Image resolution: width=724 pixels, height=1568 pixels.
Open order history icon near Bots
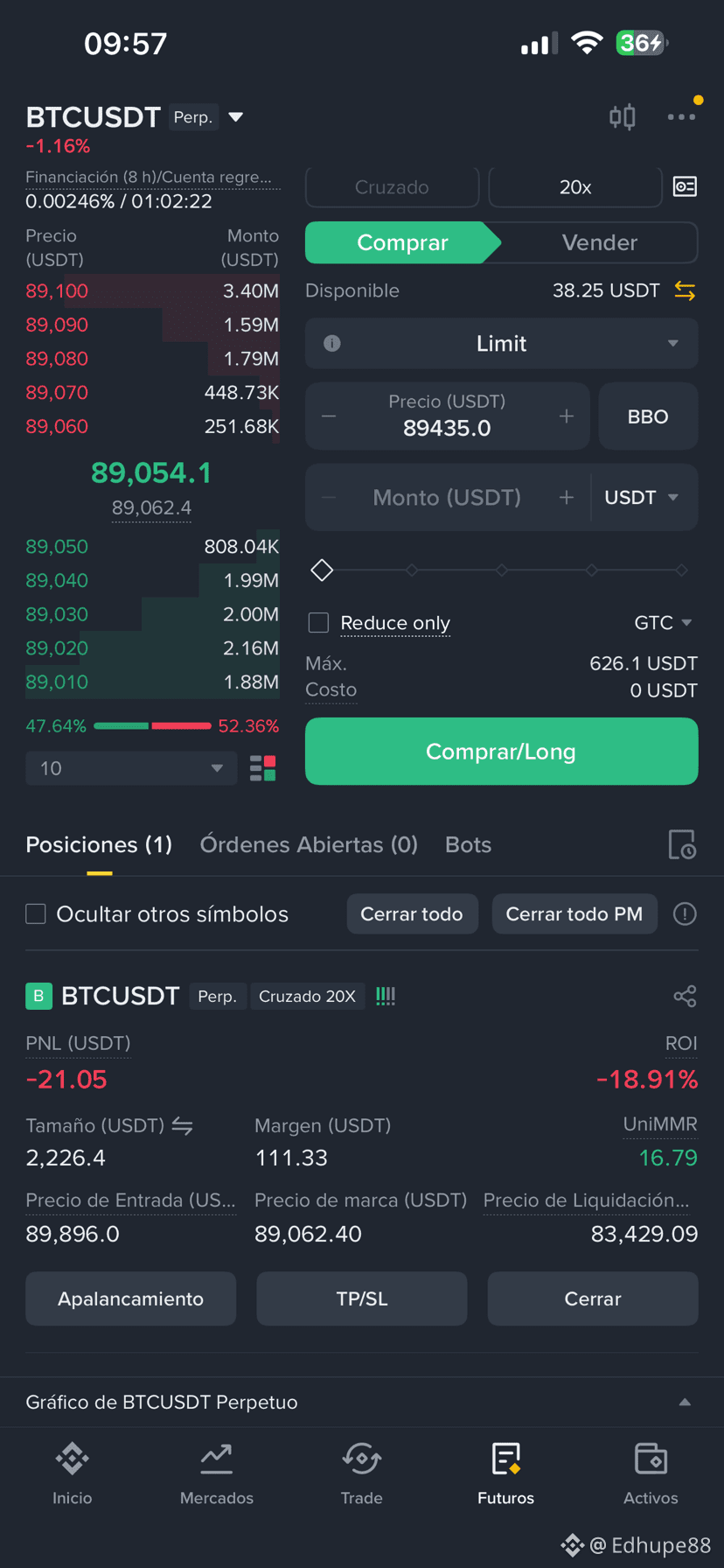tap(682, 844)
